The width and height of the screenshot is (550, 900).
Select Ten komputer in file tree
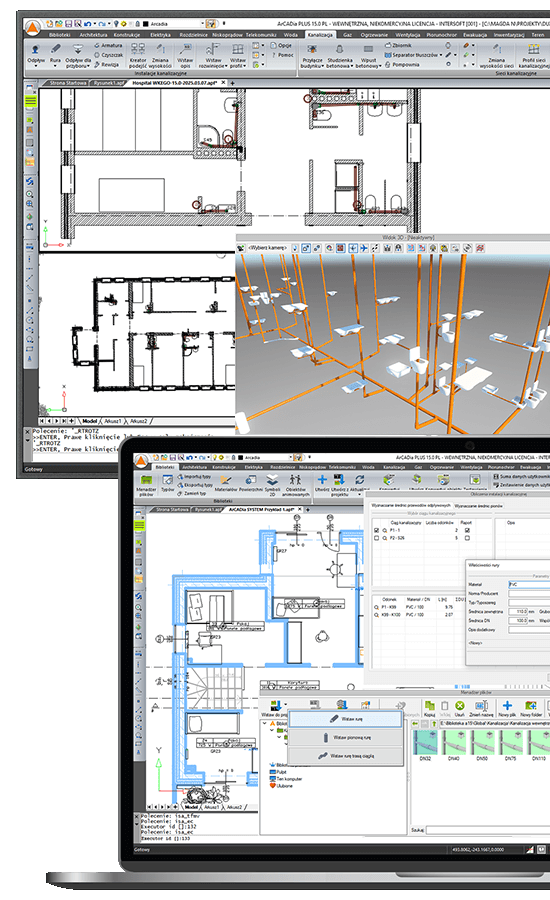(x=285, y=779)
